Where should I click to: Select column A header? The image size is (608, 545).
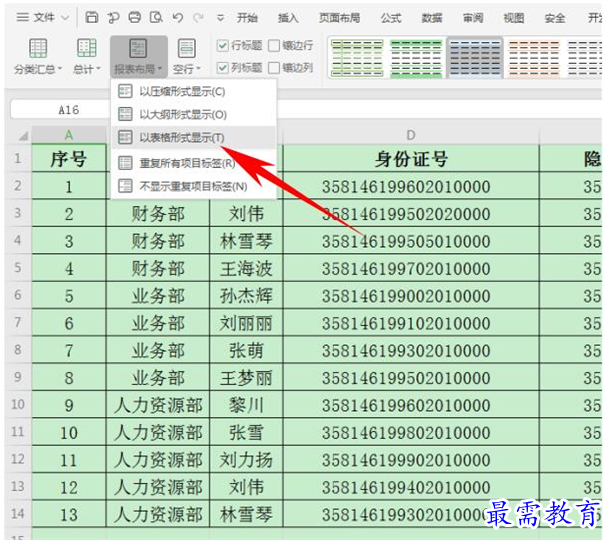pyautogui.click(x=69, y=135)
